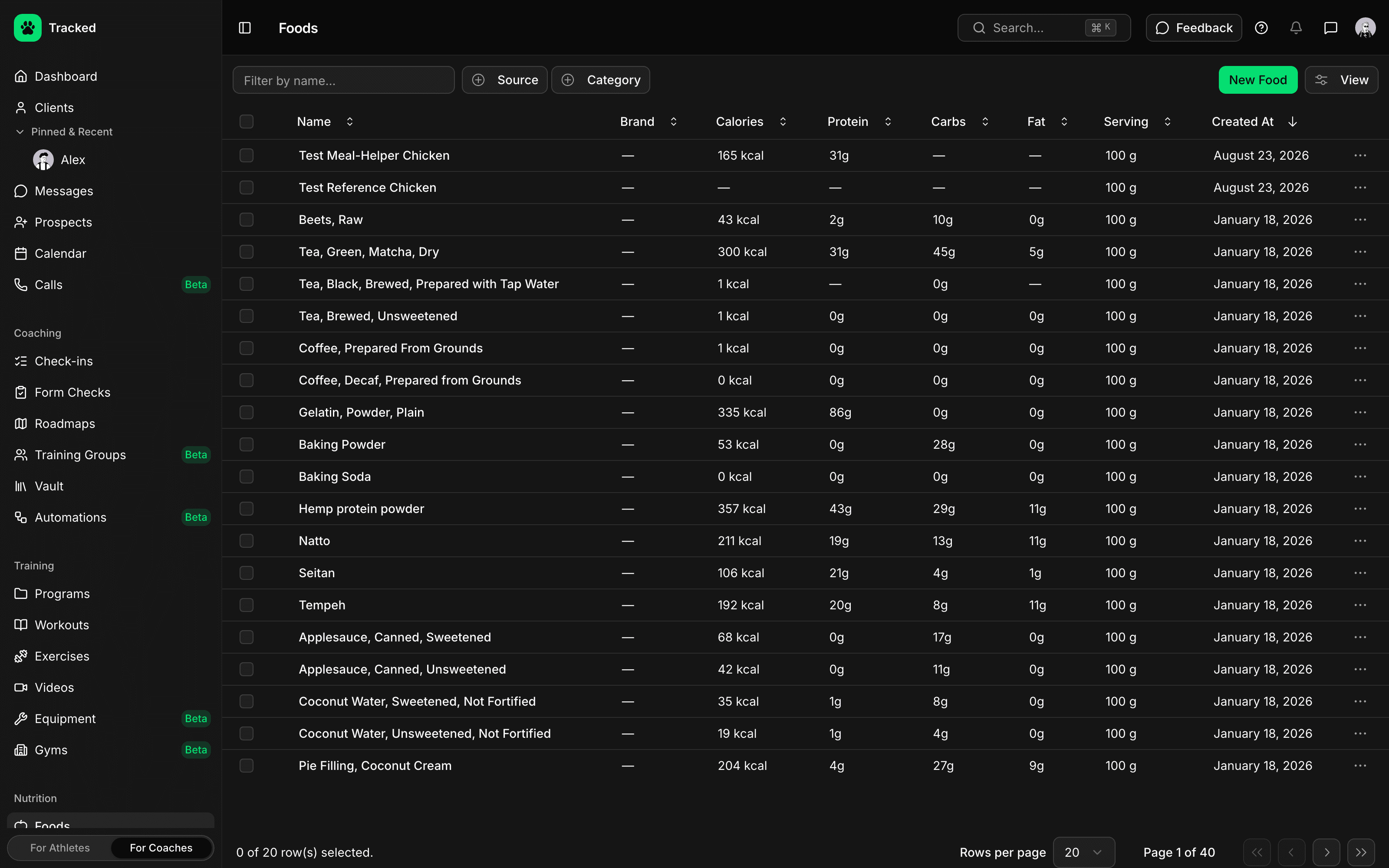Open row actions for Test Reference Chicken

tap(1360, 188)
